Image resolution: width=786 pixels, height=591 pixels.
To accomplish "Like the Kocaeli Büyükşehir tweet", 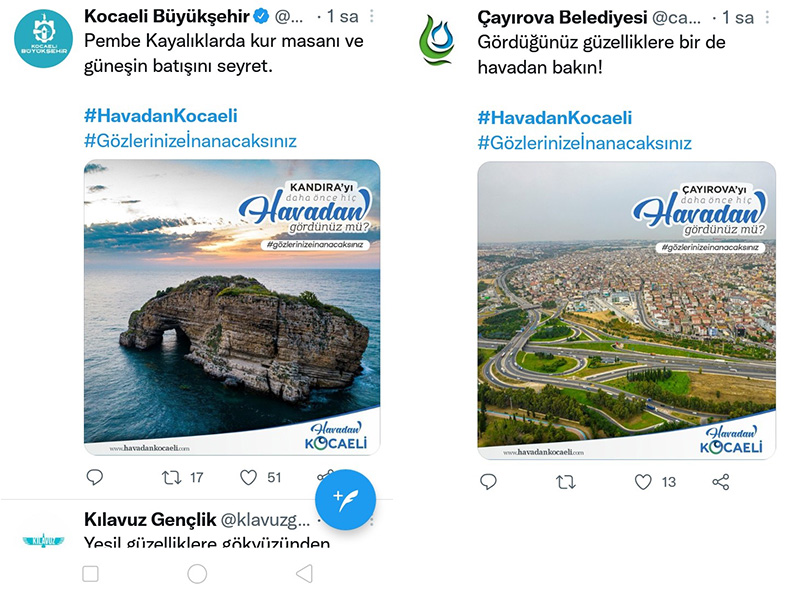I will (x=248, y=477).
